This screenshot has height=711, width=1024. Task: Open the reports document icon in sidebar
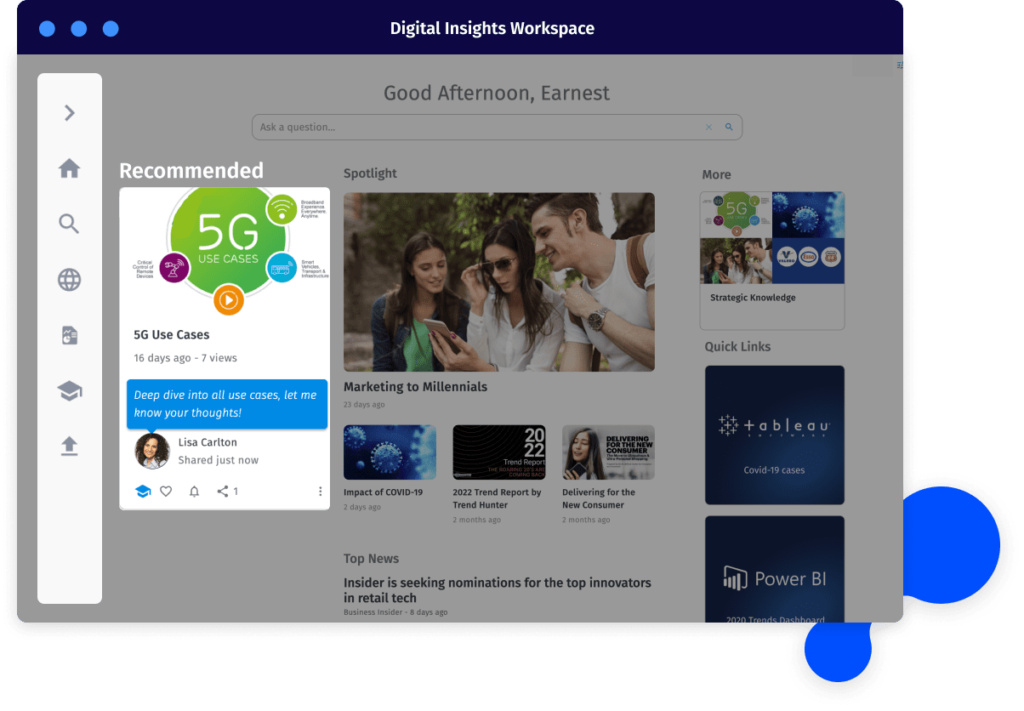pyautogui.click(x=69, y=335)
